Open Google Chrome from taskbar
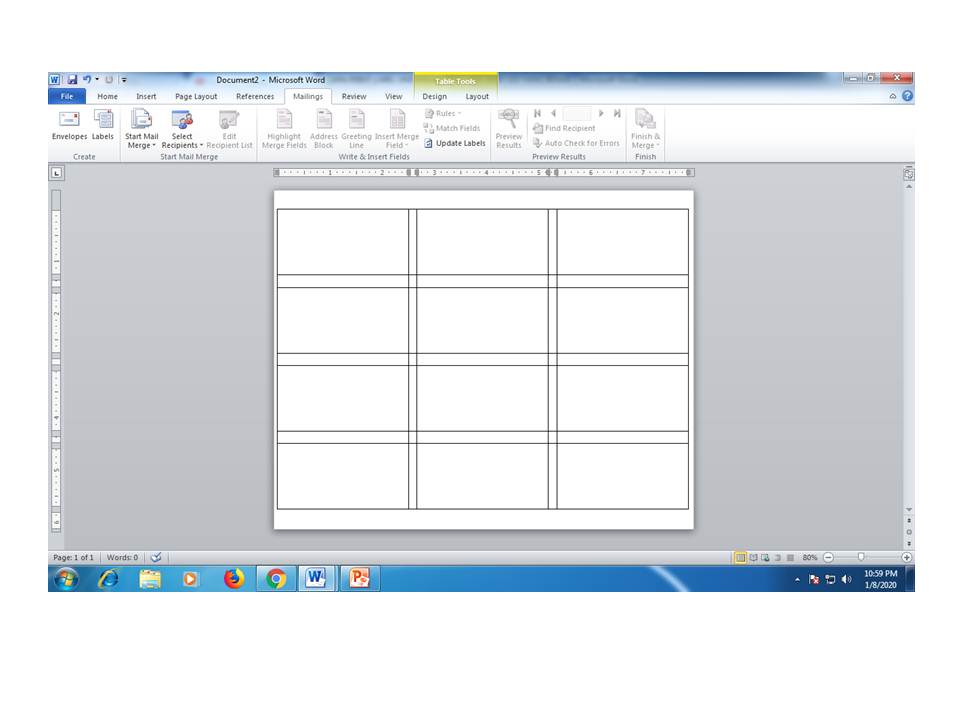 (x=276, y=578)
